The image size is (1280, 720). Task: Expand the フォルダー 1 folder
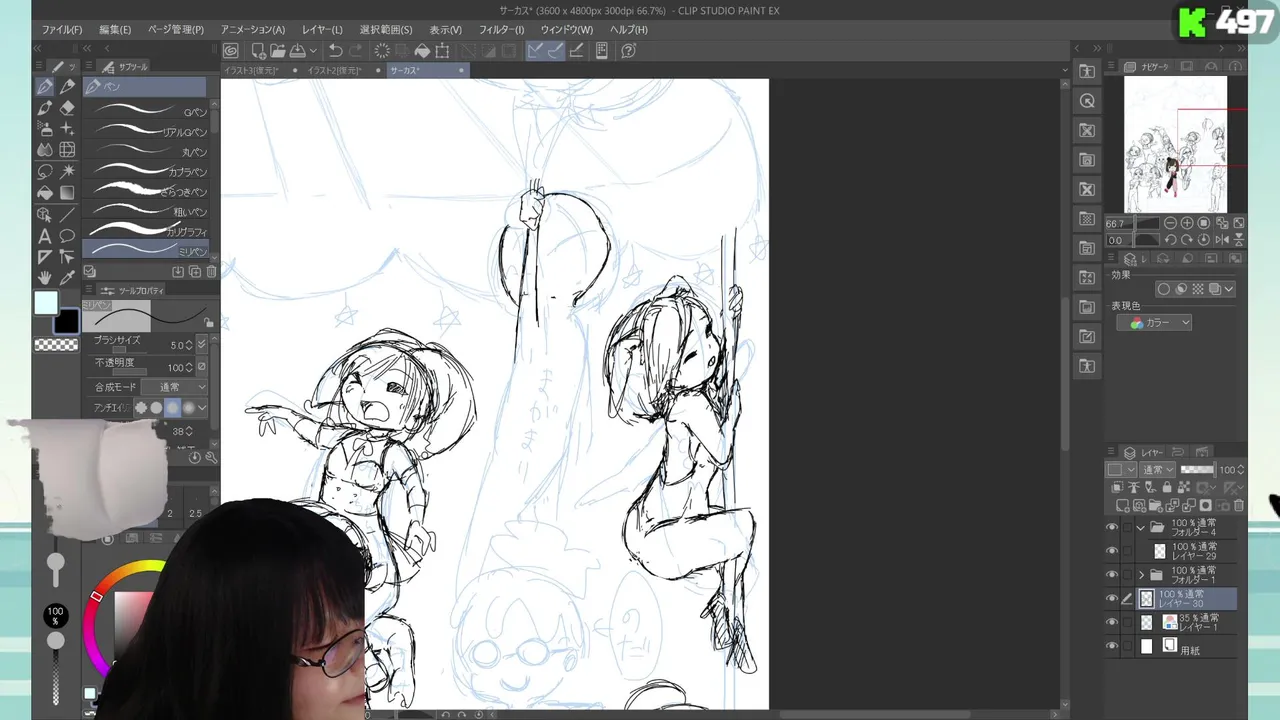click(1141, 575)
